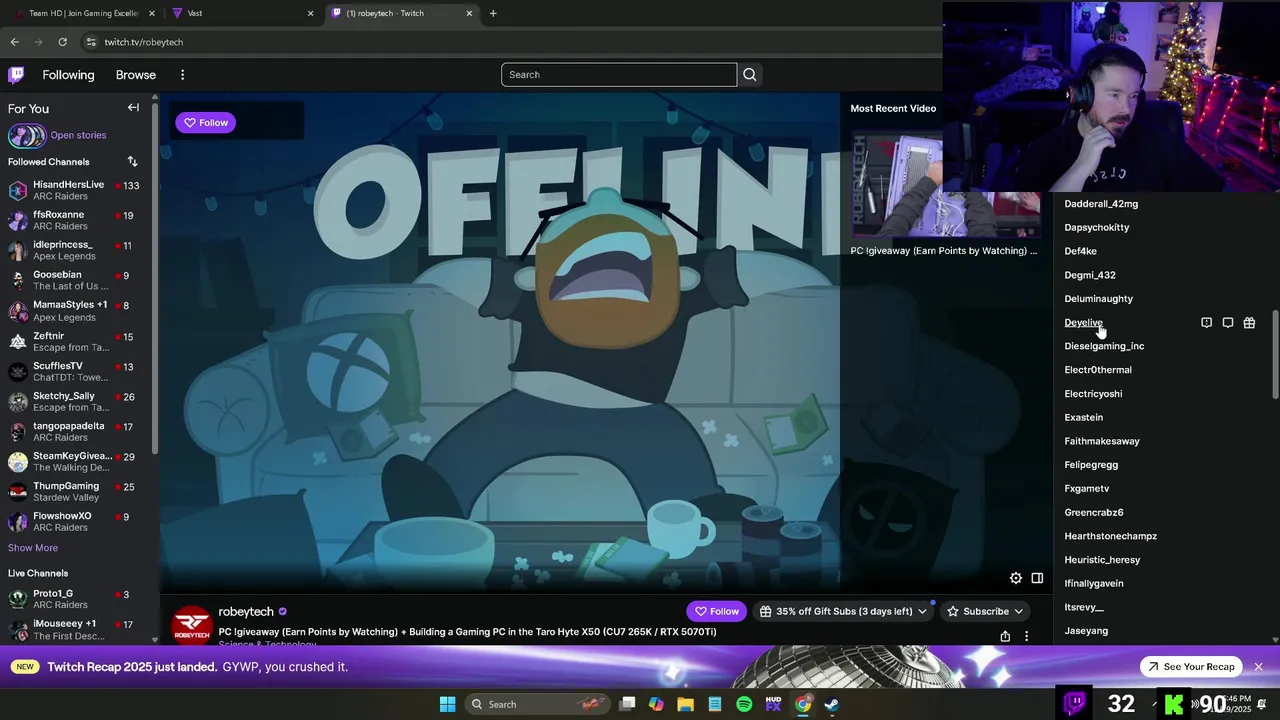1280x720 pixels.
Task: Open the player settings gear
Action: [1016, 578]
